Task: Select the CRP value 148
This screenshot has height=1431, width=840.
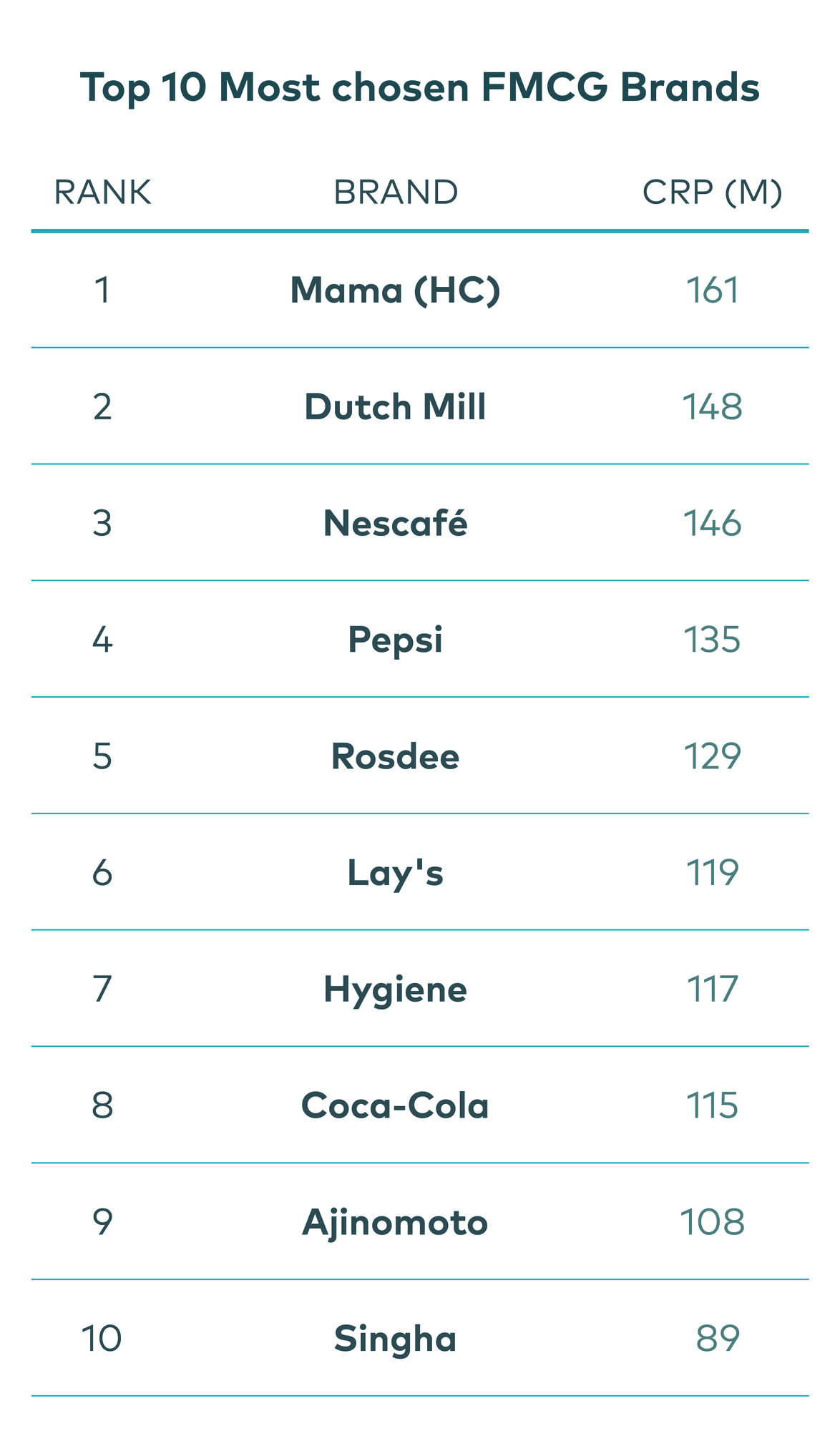Action: pyautogui.click(x=712, y=407)
